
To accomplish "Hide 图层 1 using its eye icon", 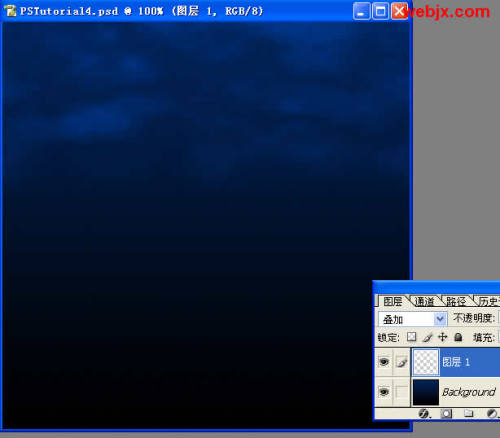I will click(x=384, y=362).
